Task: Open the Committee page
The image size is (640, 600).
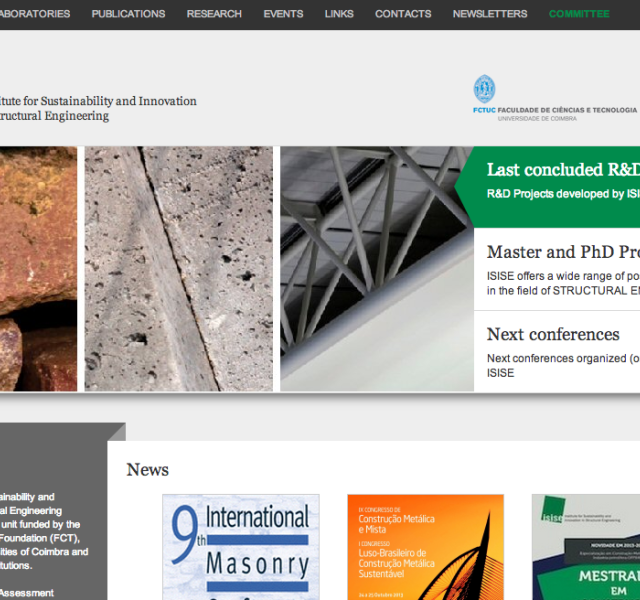Action: (x=579, y=14)
